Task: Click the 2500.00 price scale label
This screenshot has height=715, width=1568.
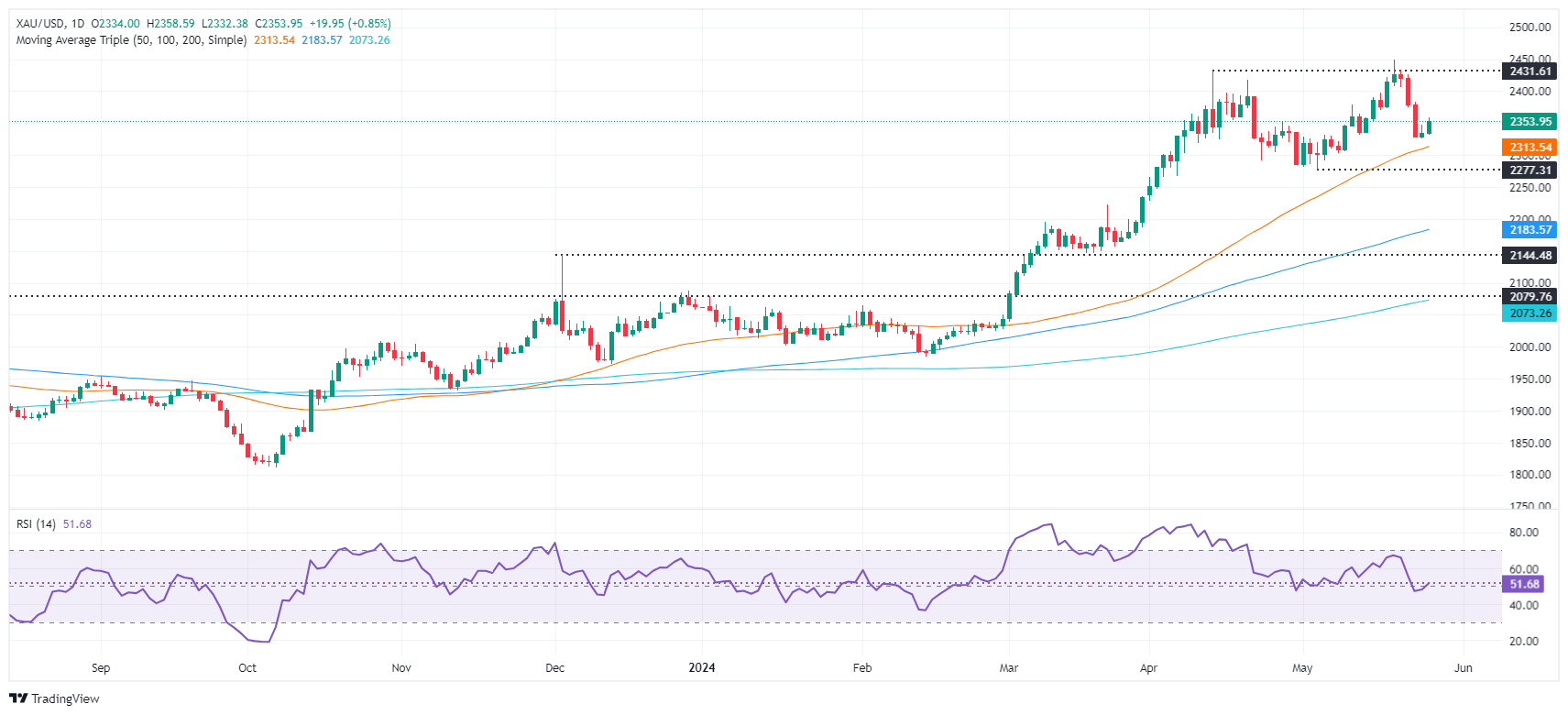Action: click(1530, 27)
